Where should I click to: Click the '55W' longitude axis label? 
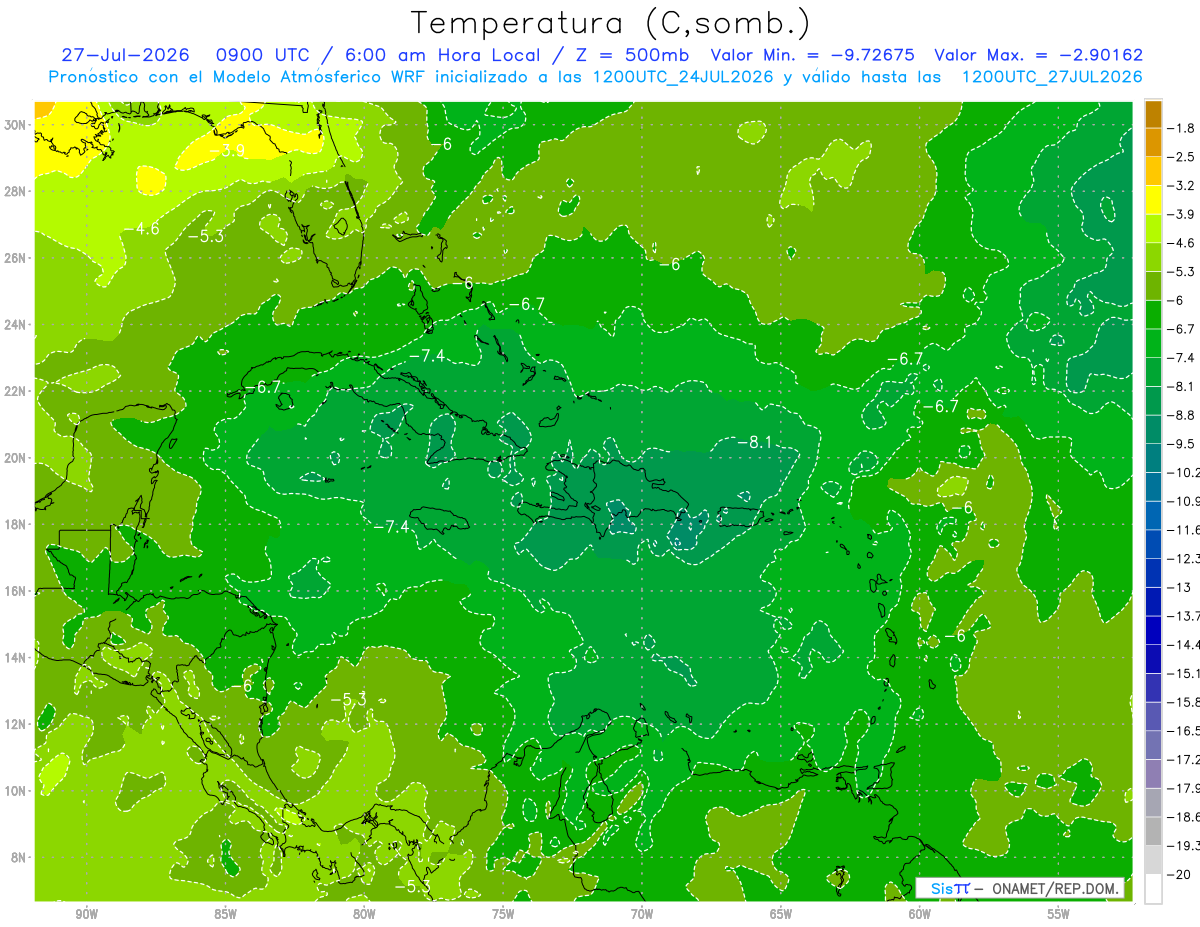coord(1058,914)
